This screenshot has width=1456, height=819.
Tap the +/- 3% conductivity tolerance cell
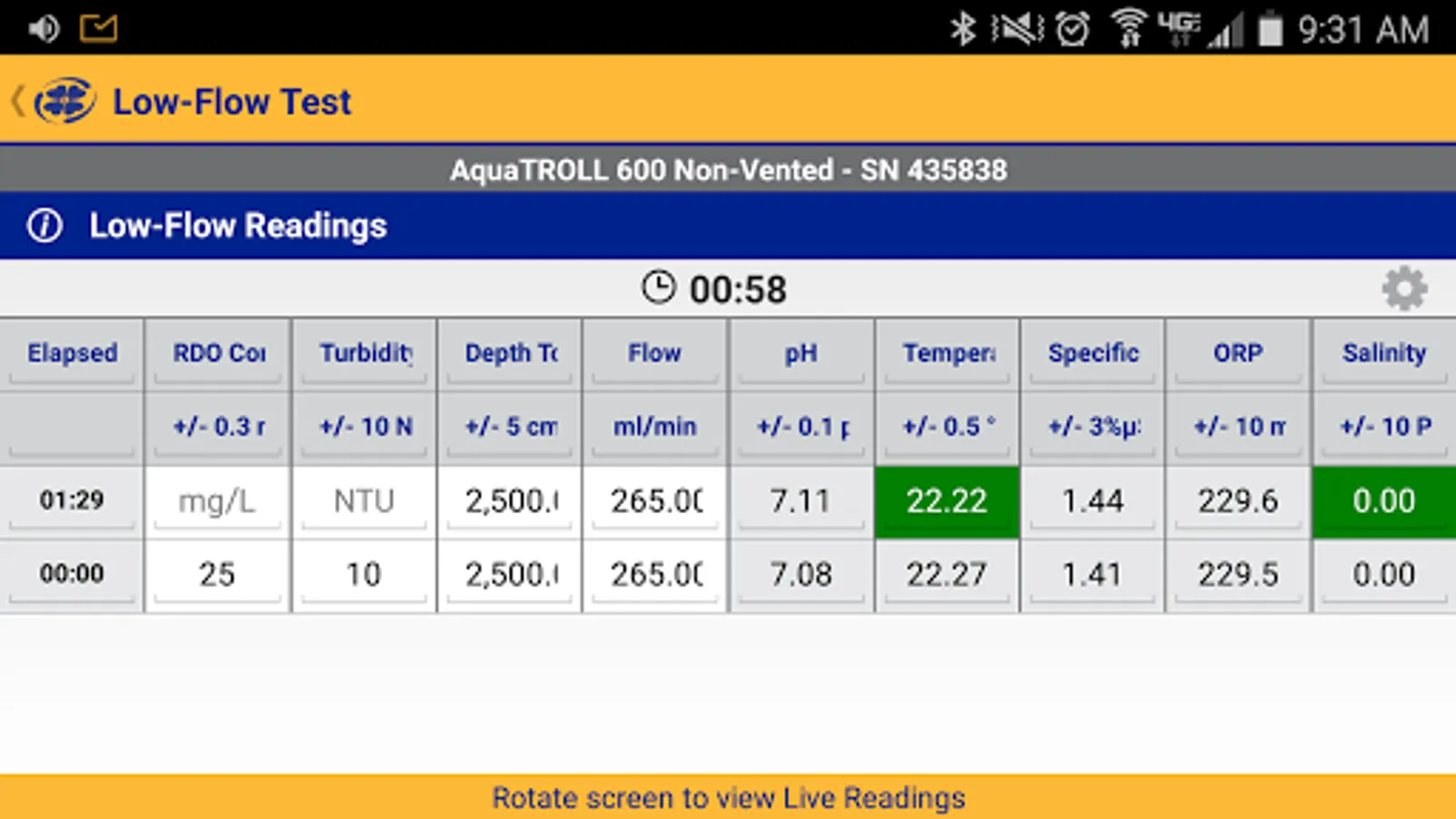pyautogui.click(x=1093, y=428)
